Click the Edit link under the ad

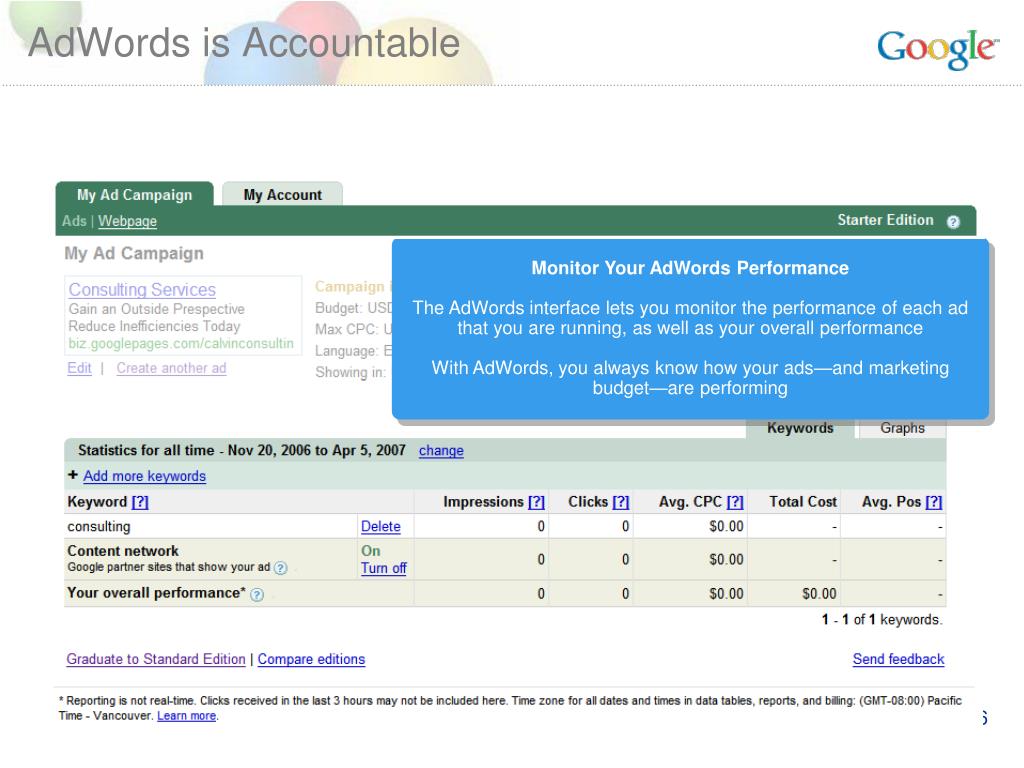coord(80,368)
